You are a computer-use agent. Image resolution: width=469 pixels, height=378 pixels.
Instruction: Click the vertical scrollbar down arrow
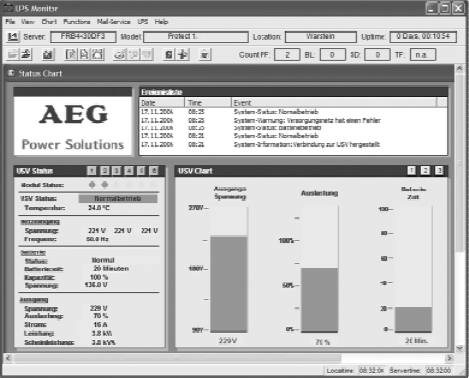point(460,348)
